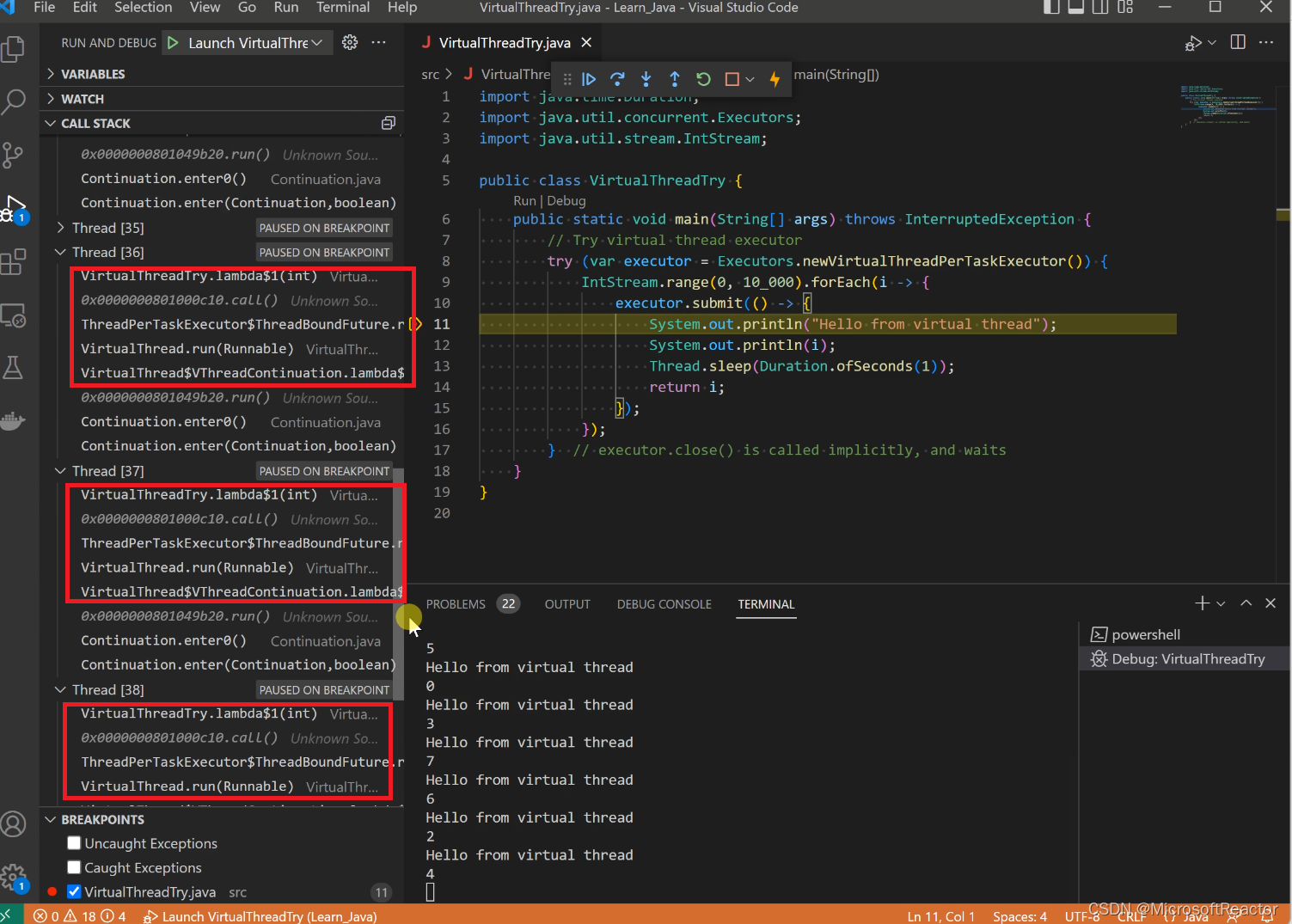Step over in the debug toolbar
1292x924 pixels.
[x=617, y=79]
